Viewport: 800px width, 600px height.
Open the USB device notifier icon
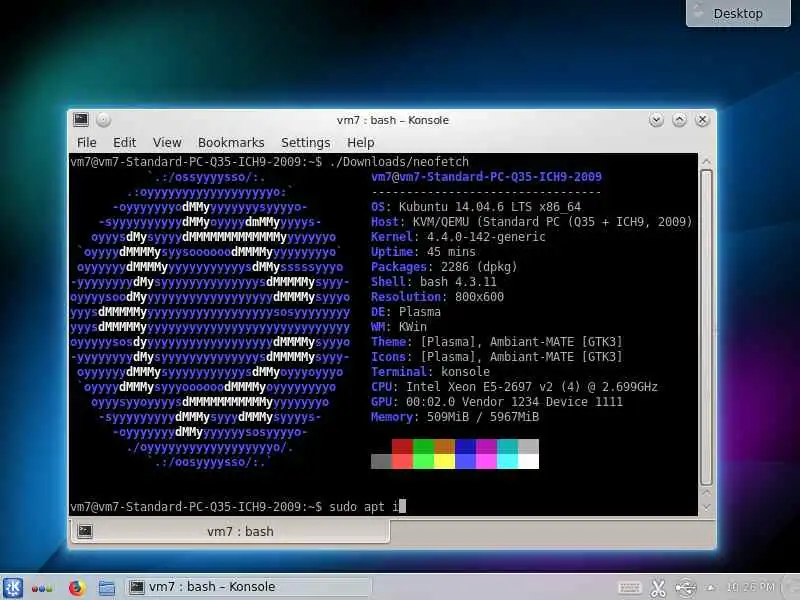click(x=685, y=588)
